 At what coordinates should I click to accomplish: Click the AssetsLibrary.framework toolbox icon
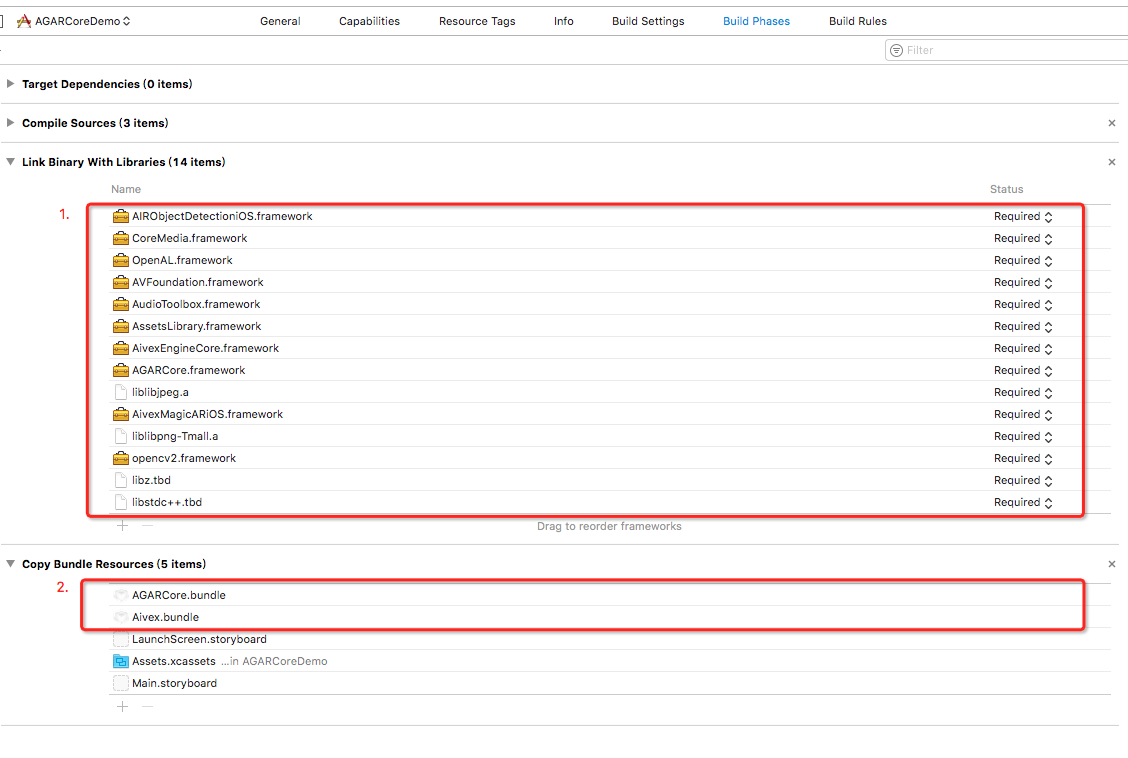[121, 327]
